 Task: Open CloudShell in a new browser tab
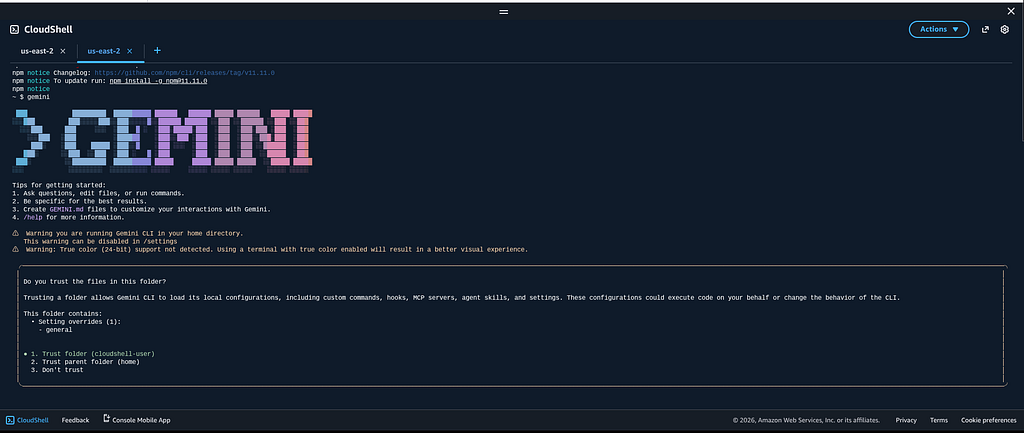pyautogui.click(x=985, y=29)
